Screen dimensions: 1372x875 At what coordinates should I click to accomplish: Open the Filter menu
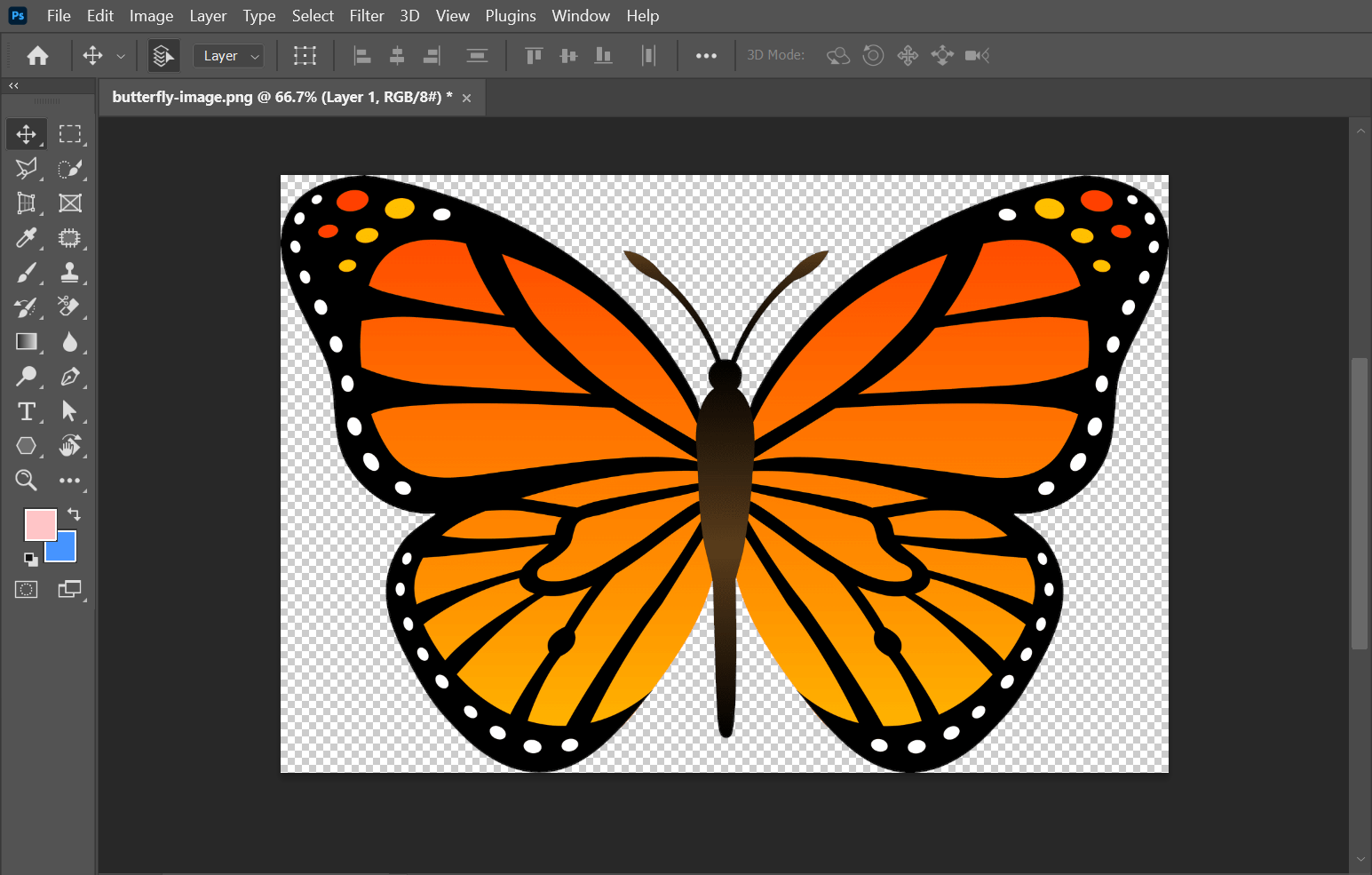[366, 16]
